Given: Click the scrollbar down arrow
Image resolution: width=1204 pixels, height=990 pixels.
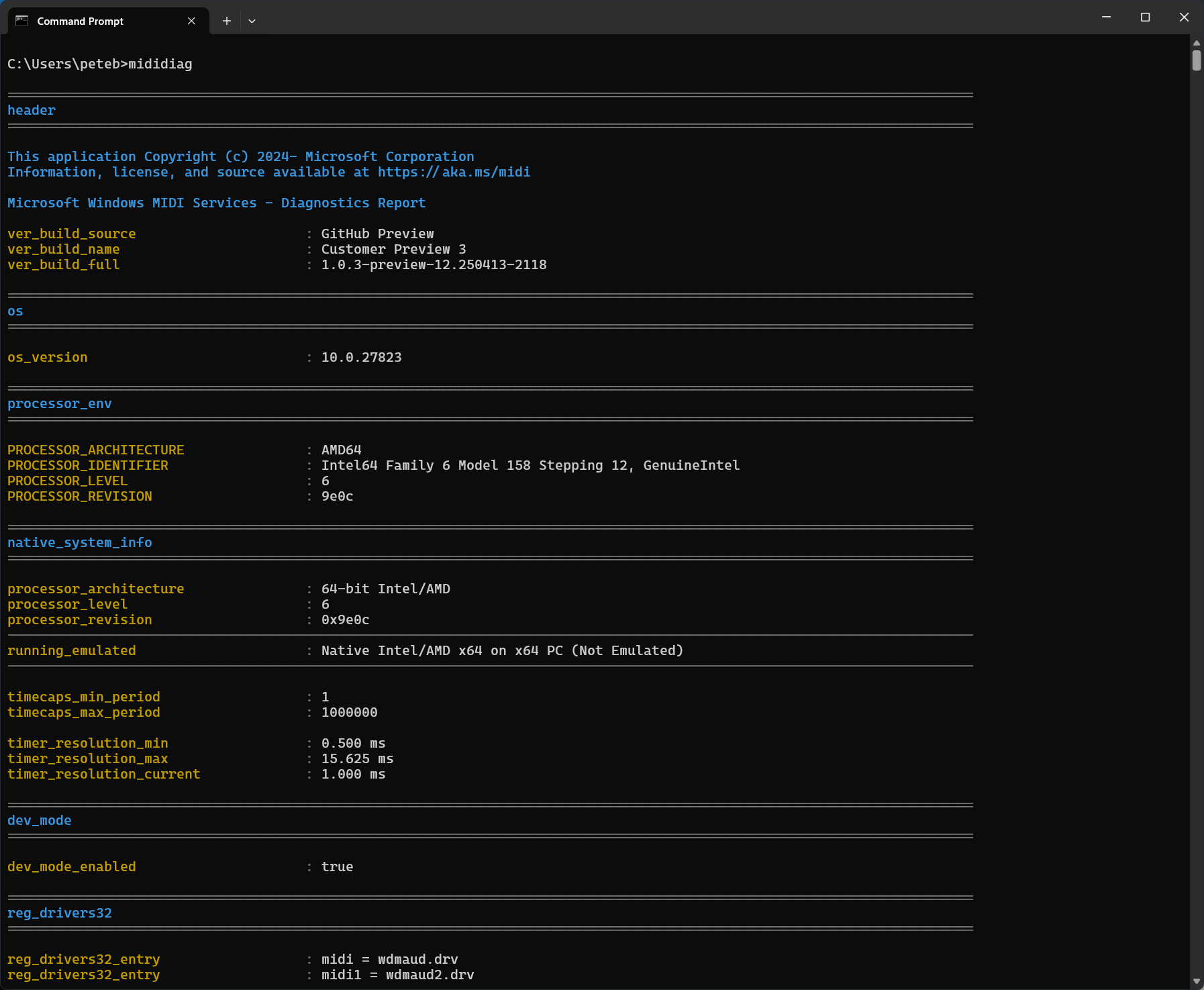Looking at the screenshot, I should point(1196,981).
